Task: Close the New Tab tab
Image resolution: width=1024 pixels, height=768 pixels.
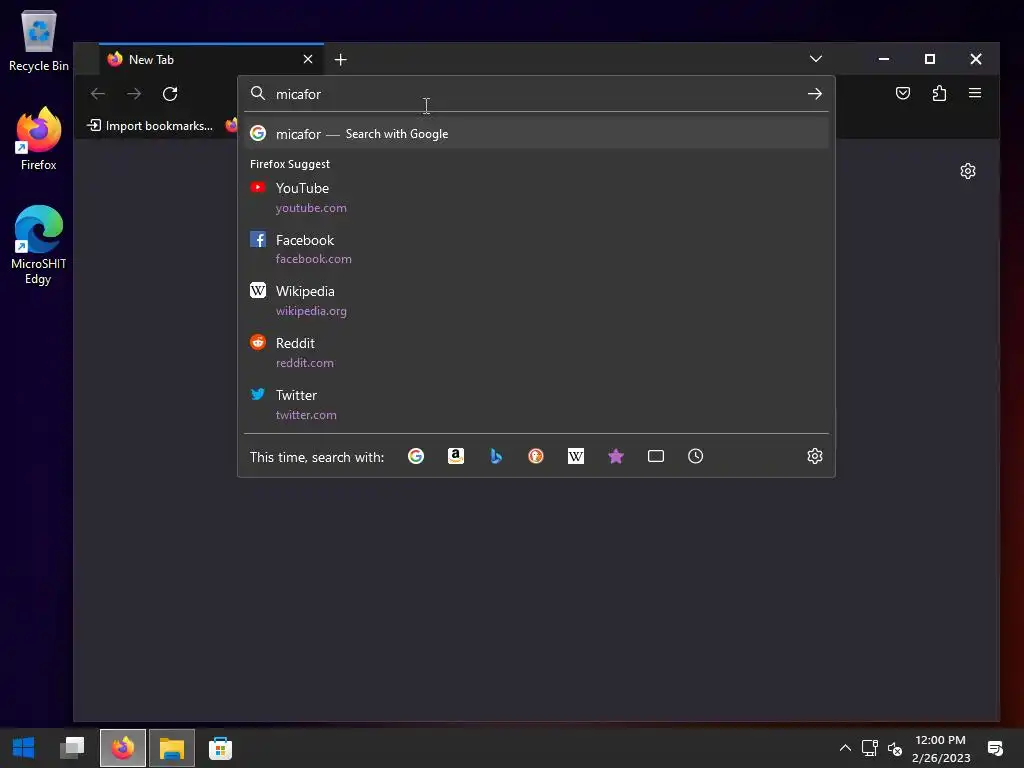Action: pos(308,59)
